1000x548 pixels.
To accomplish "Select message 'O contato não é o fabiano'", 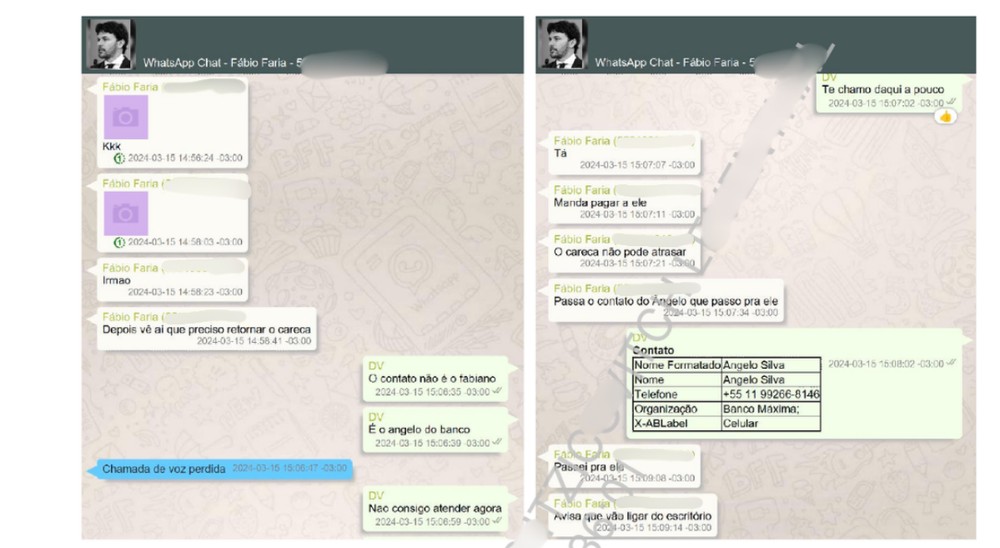I will (435, 378).
